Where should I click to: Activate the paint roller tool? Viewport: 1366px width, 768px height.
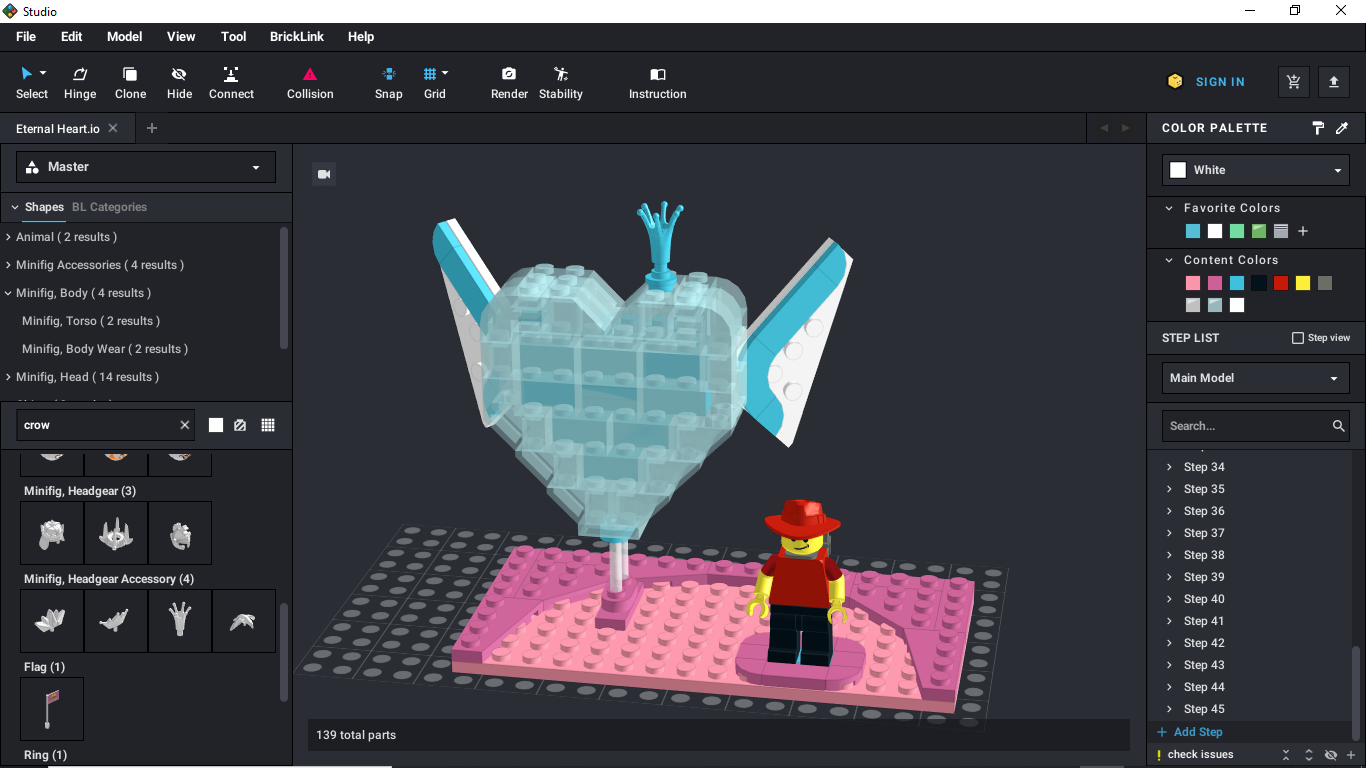[1318, 128]
